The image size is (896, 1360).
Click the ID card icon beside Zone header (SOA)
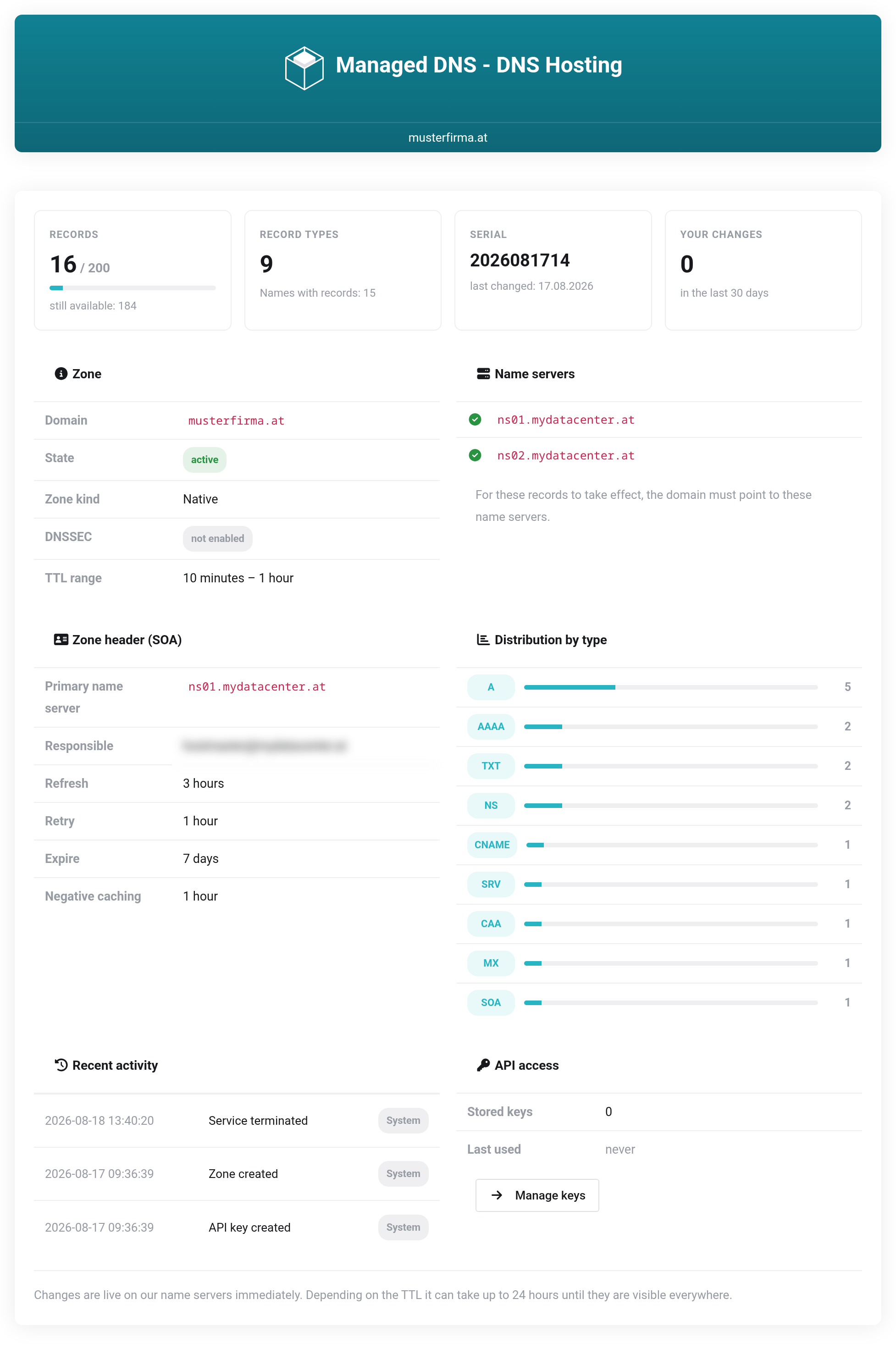[61, 640]
